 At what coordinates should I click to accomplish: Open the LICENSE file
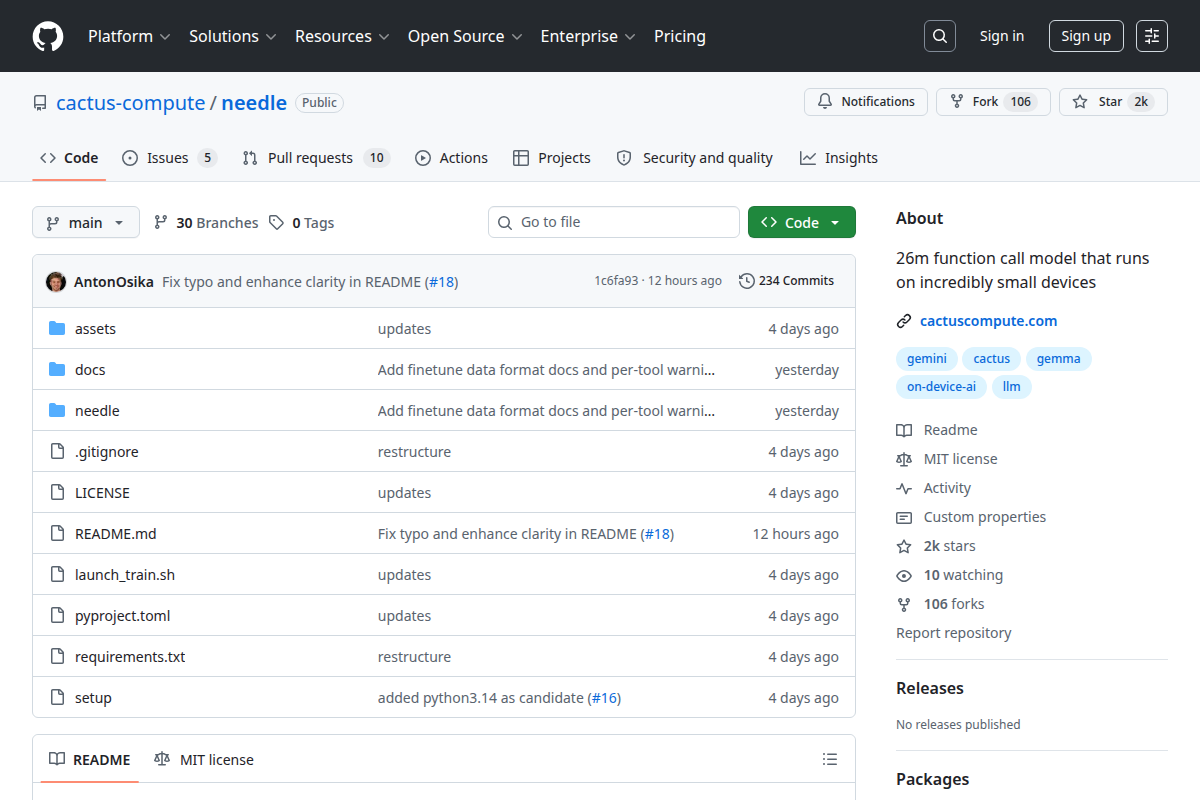pos(102,493)
